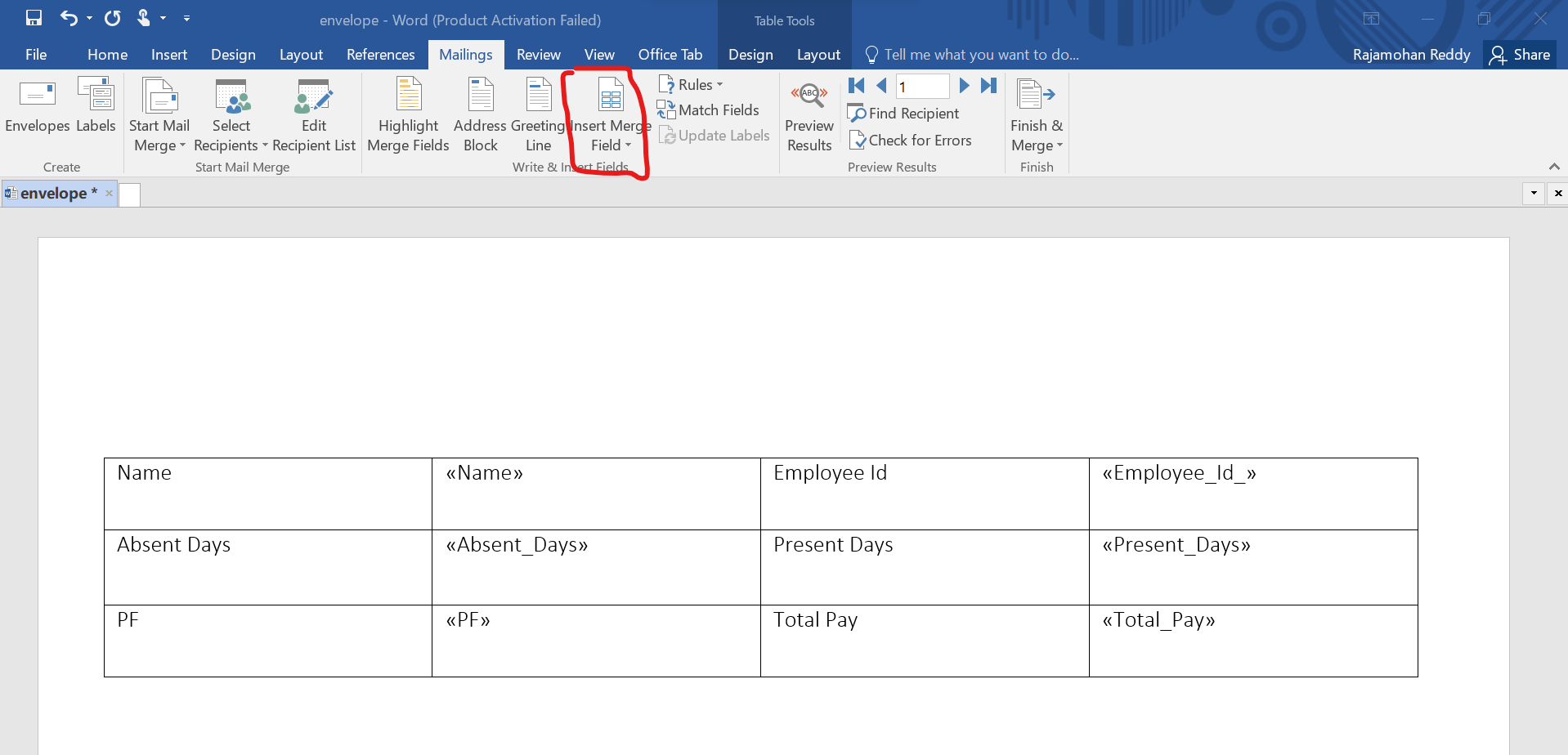Open the File menu
This screenshot has height=755, width=1568.
[x=36, y=55]
